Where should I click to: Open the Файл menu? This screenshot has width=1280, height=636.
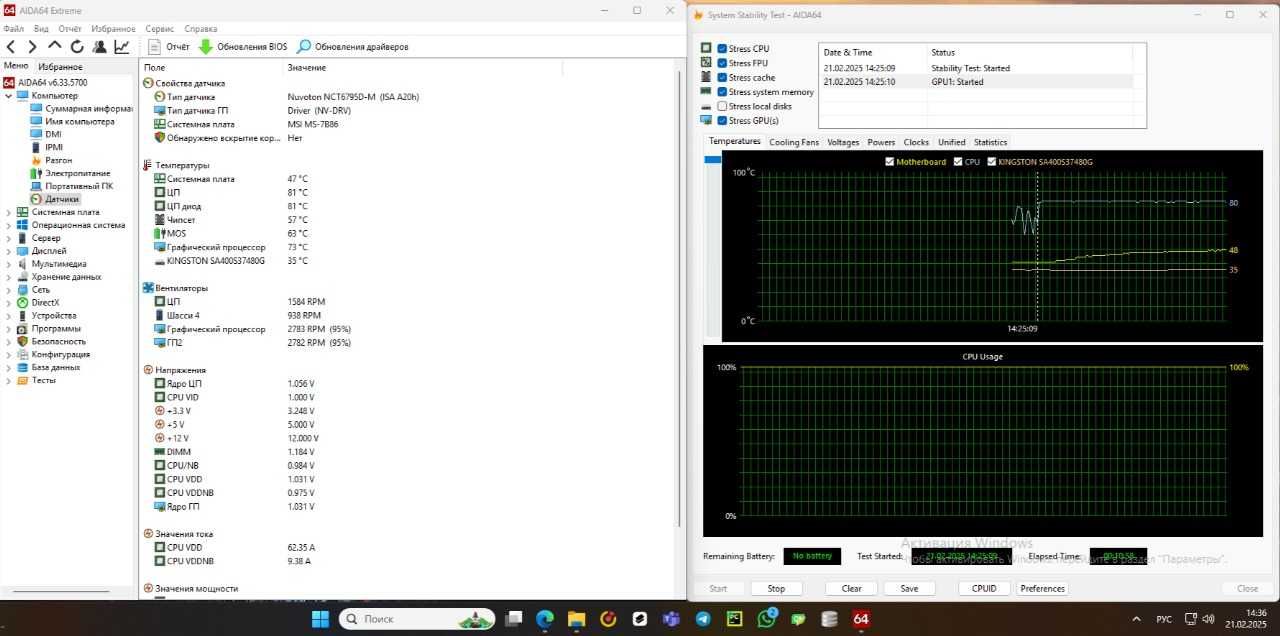click(x=14, y=29)
